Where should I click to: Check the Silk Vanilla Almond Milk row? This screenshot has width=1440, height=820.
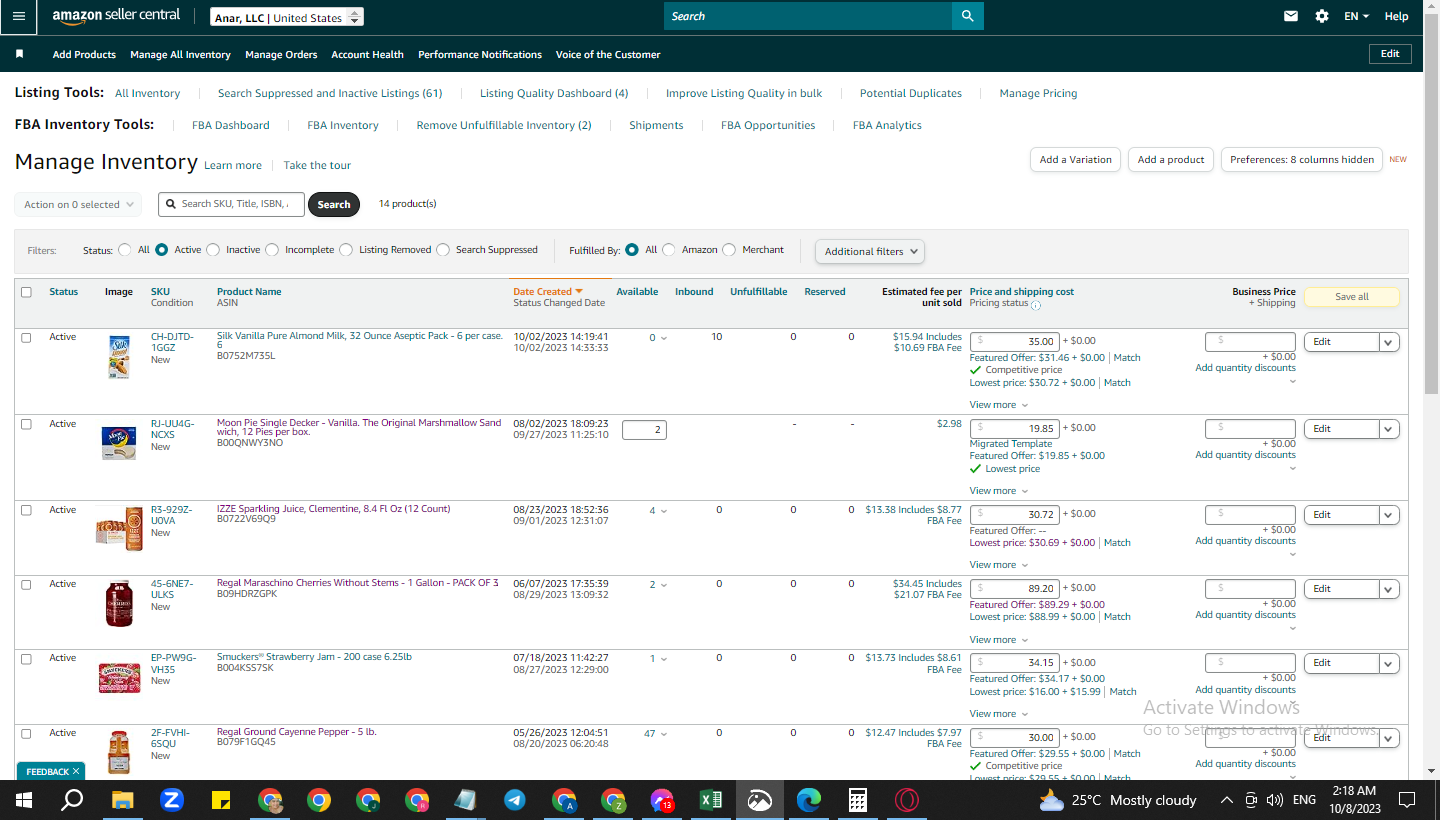[26, 338]
